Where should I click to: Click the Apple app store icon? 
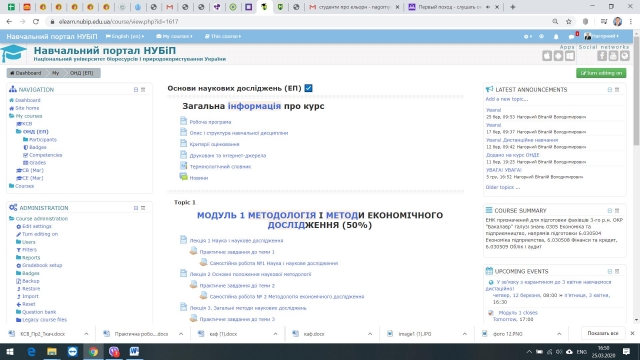547,56
